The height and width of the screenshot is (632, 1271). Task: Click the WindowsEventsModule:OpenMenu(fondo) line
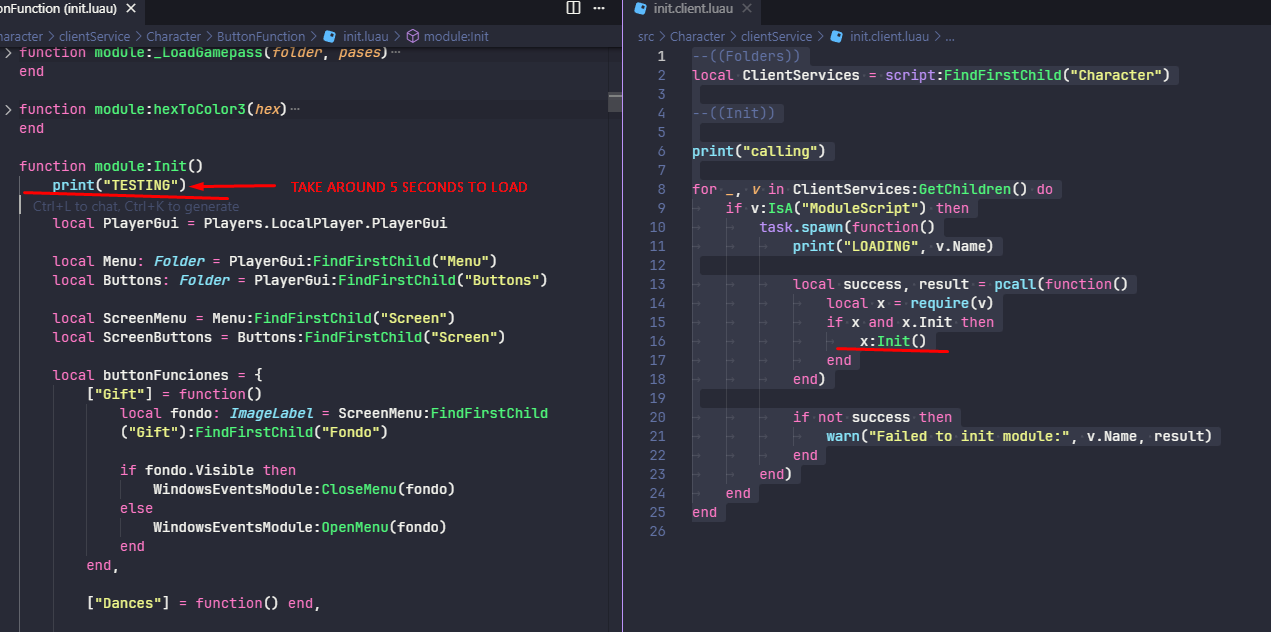tap(300, 527)
